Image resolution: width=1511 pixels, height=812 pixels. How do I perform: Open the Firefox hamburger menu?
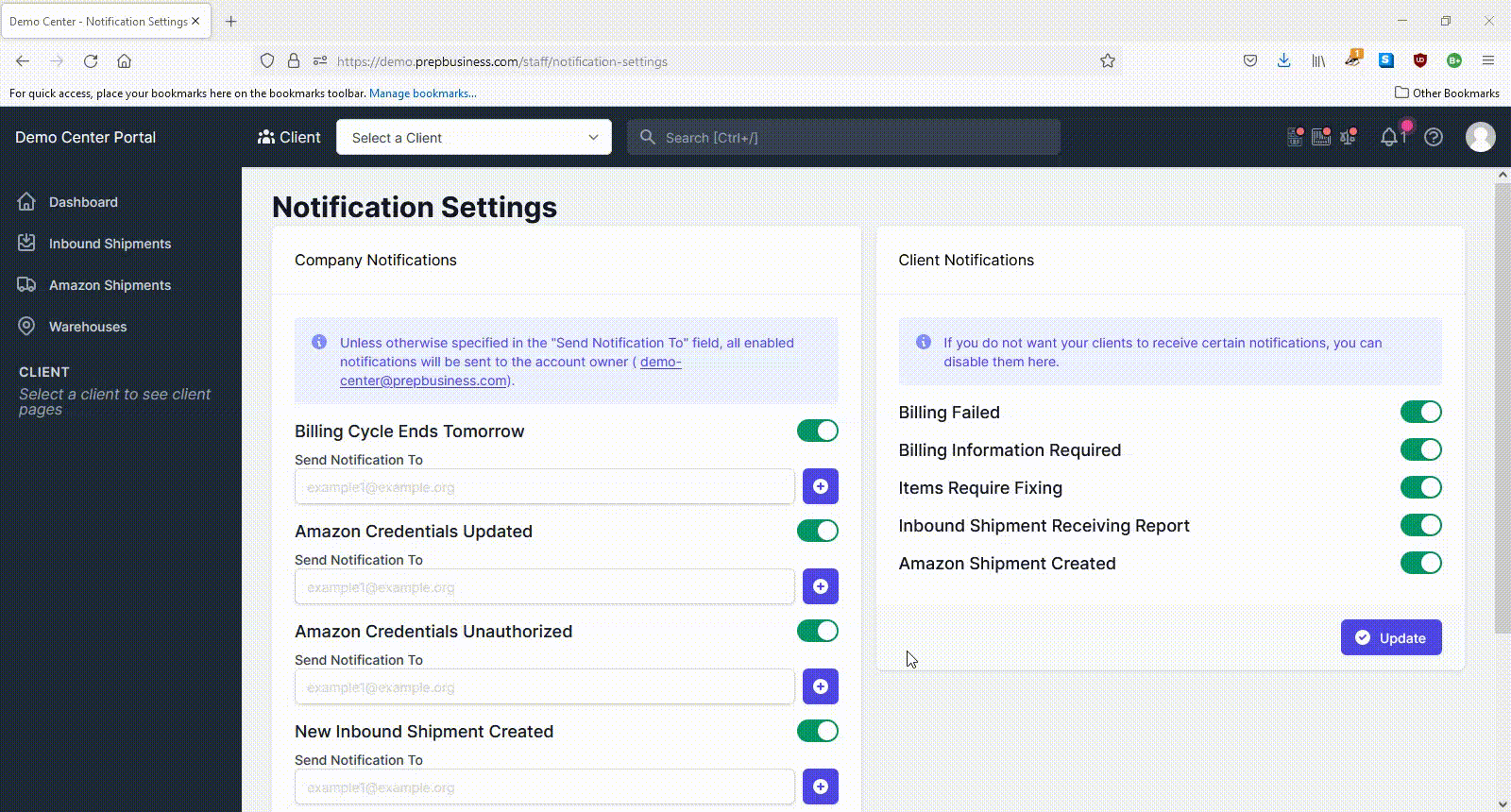click(x=1488, y=60)
